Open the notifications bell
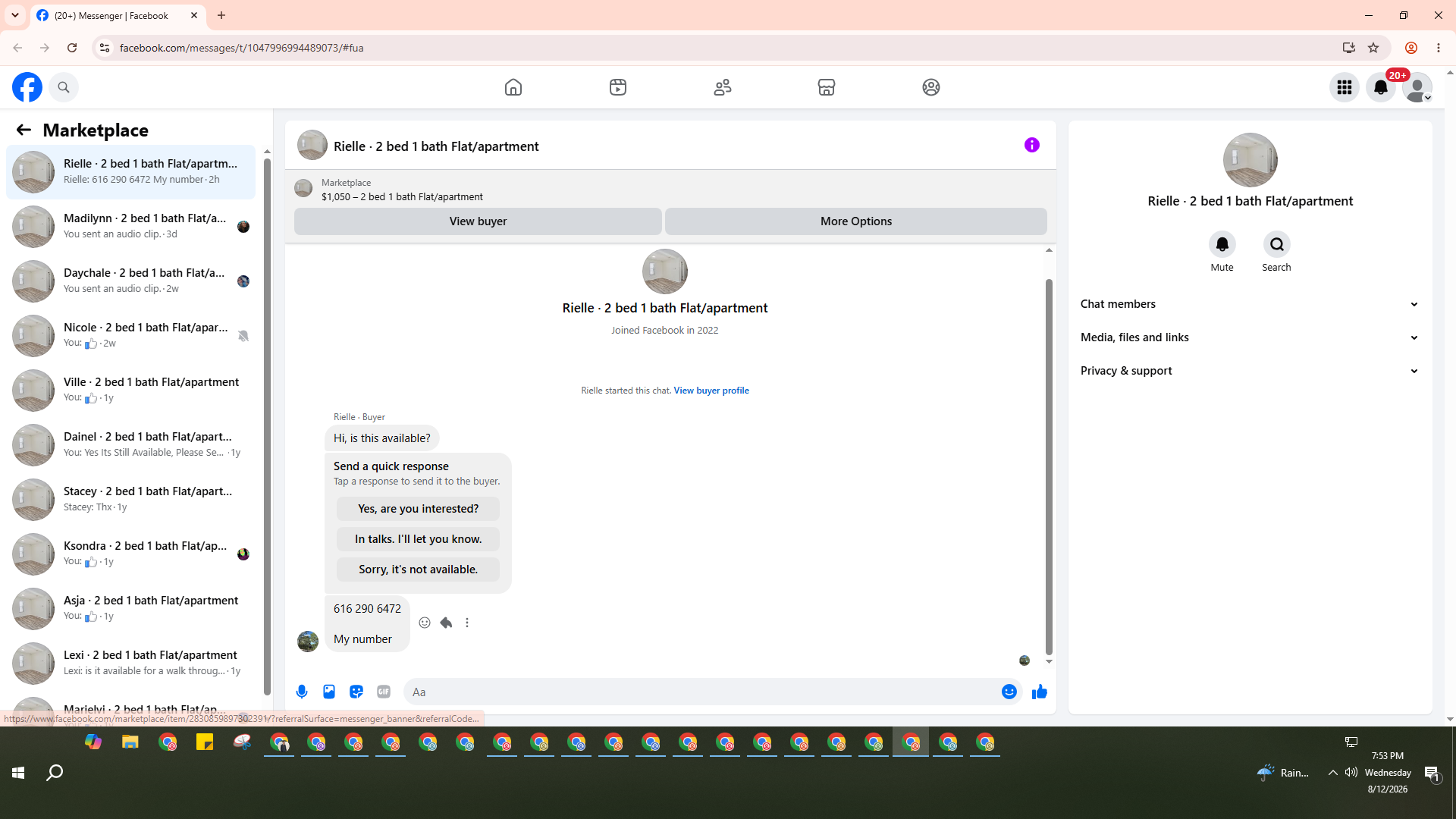 [1381, 87]
